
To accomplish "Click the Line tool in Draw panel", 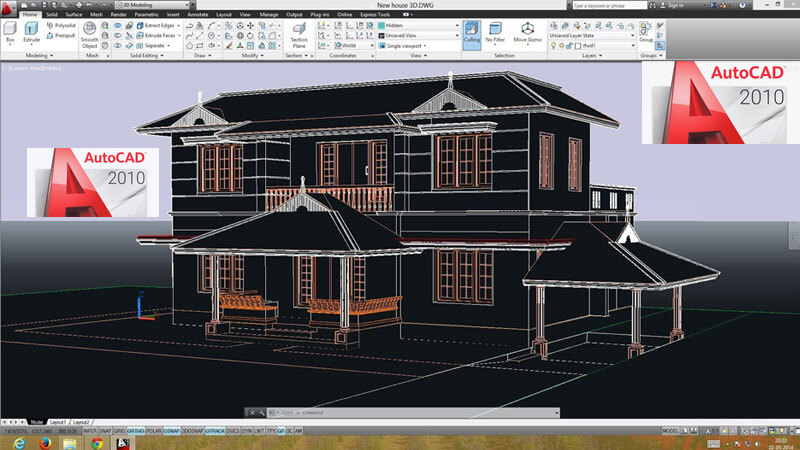I will point(200,36).
